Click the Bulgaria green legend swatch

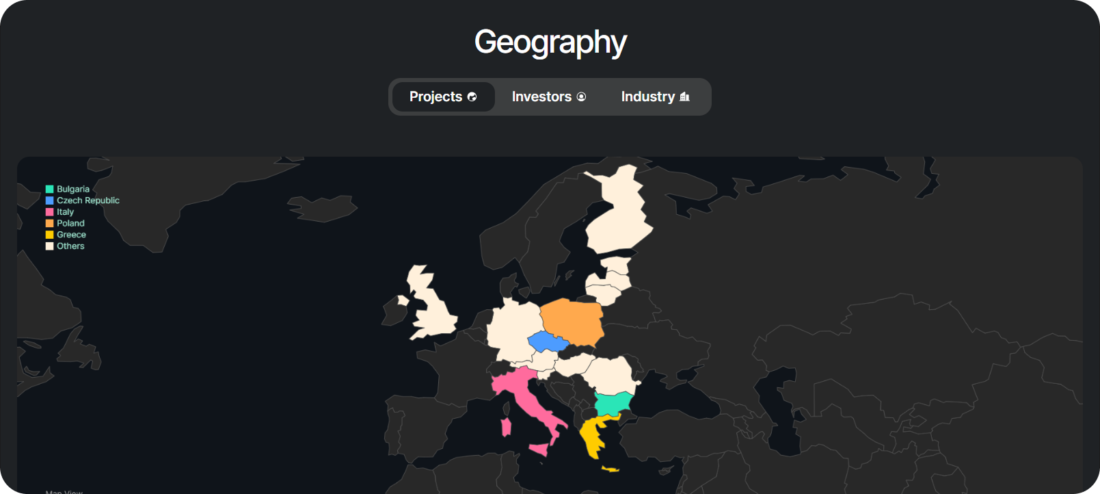pyautogui.click(x=49, y=189)
